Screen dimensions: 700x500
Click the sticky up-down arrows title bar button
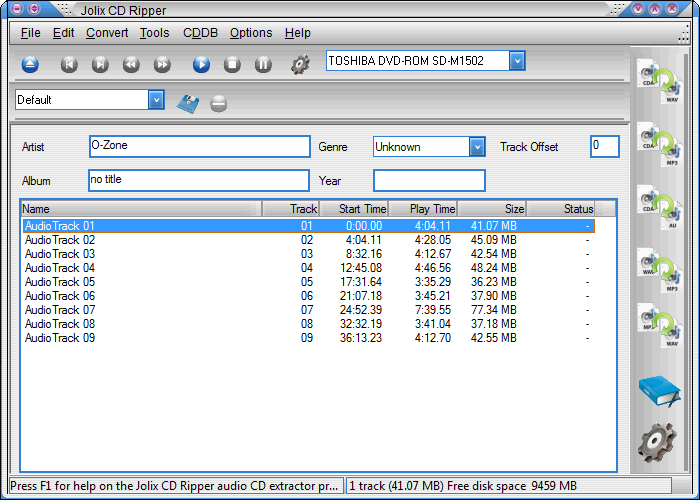34,8
